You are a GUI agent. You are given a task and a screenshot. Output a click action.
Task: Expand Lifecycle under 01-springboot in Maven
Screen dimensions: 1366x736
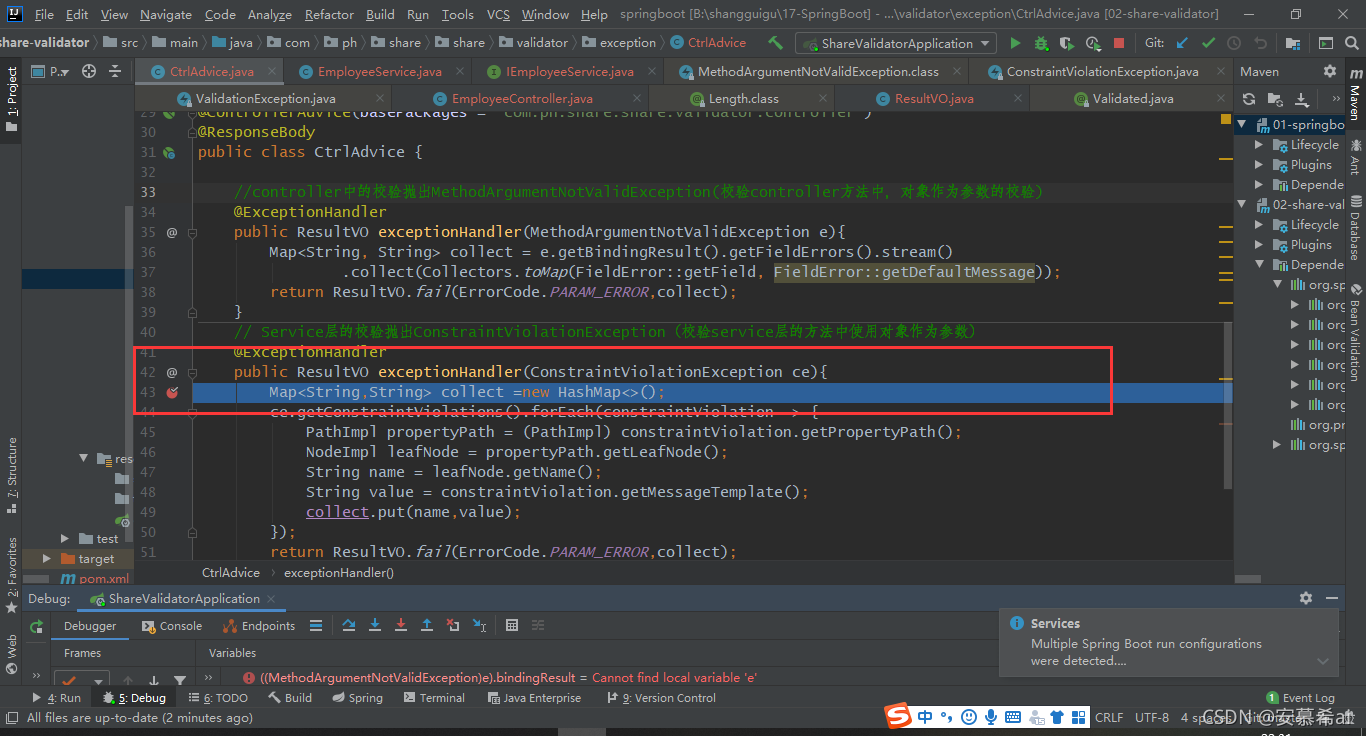tap(1259, 145)
